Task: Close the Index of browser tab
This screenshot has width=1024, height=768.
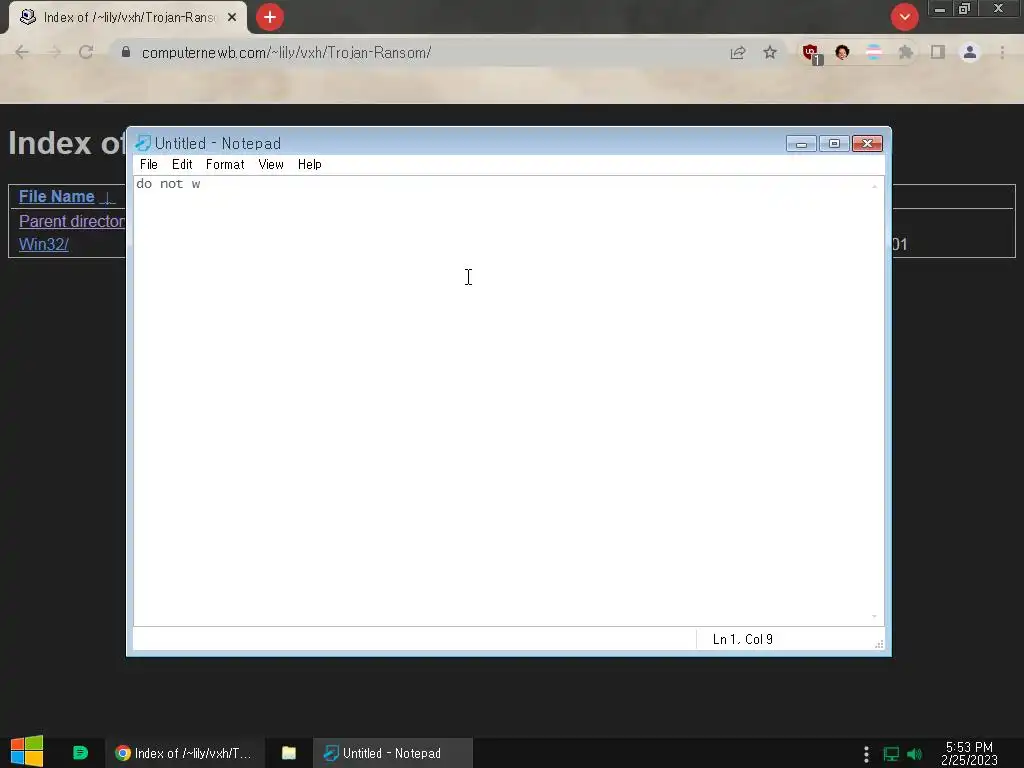Action: point(232,18)
